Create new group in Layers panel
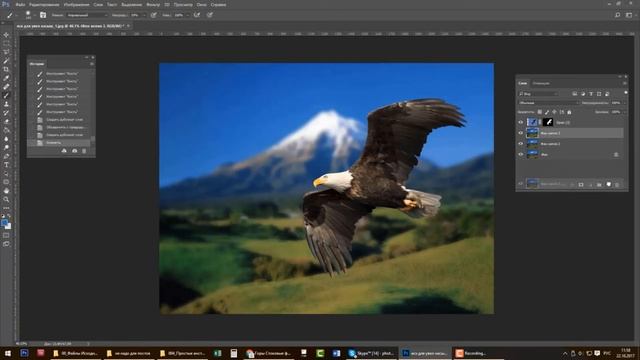The image size is (640, 360). (599, 185)
